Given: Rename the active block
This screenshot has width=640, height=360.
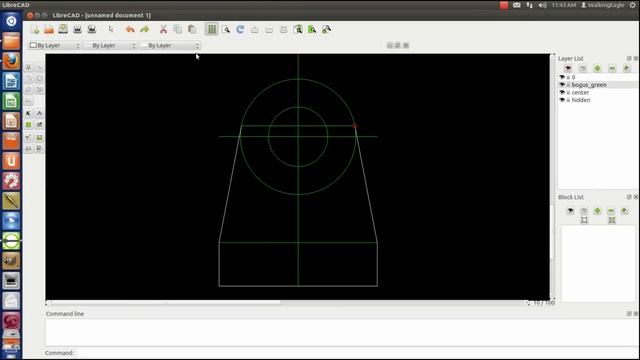Looking at the screenshot, I should coord(624,211).
